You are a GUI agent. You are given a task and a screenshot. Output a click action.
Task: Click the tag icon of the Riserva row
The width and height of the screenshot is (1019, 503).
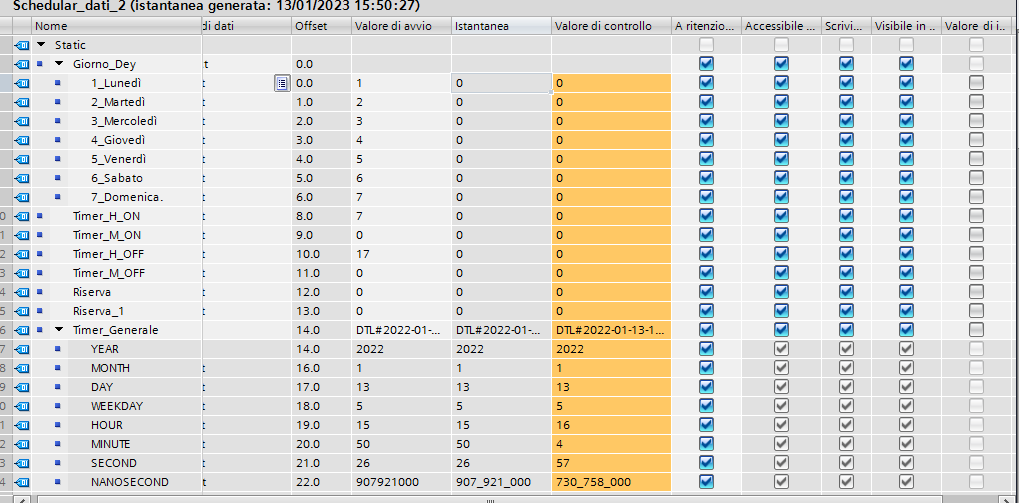point(22,292)
